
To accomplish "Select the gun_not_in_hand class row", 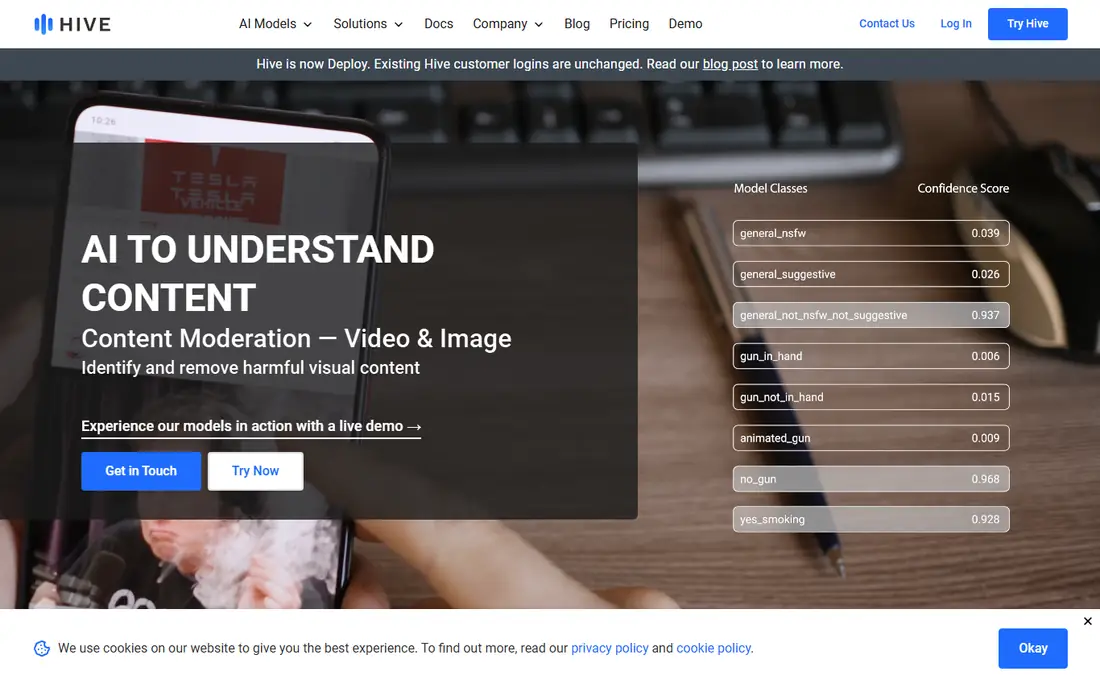I will tap(871, 397).
